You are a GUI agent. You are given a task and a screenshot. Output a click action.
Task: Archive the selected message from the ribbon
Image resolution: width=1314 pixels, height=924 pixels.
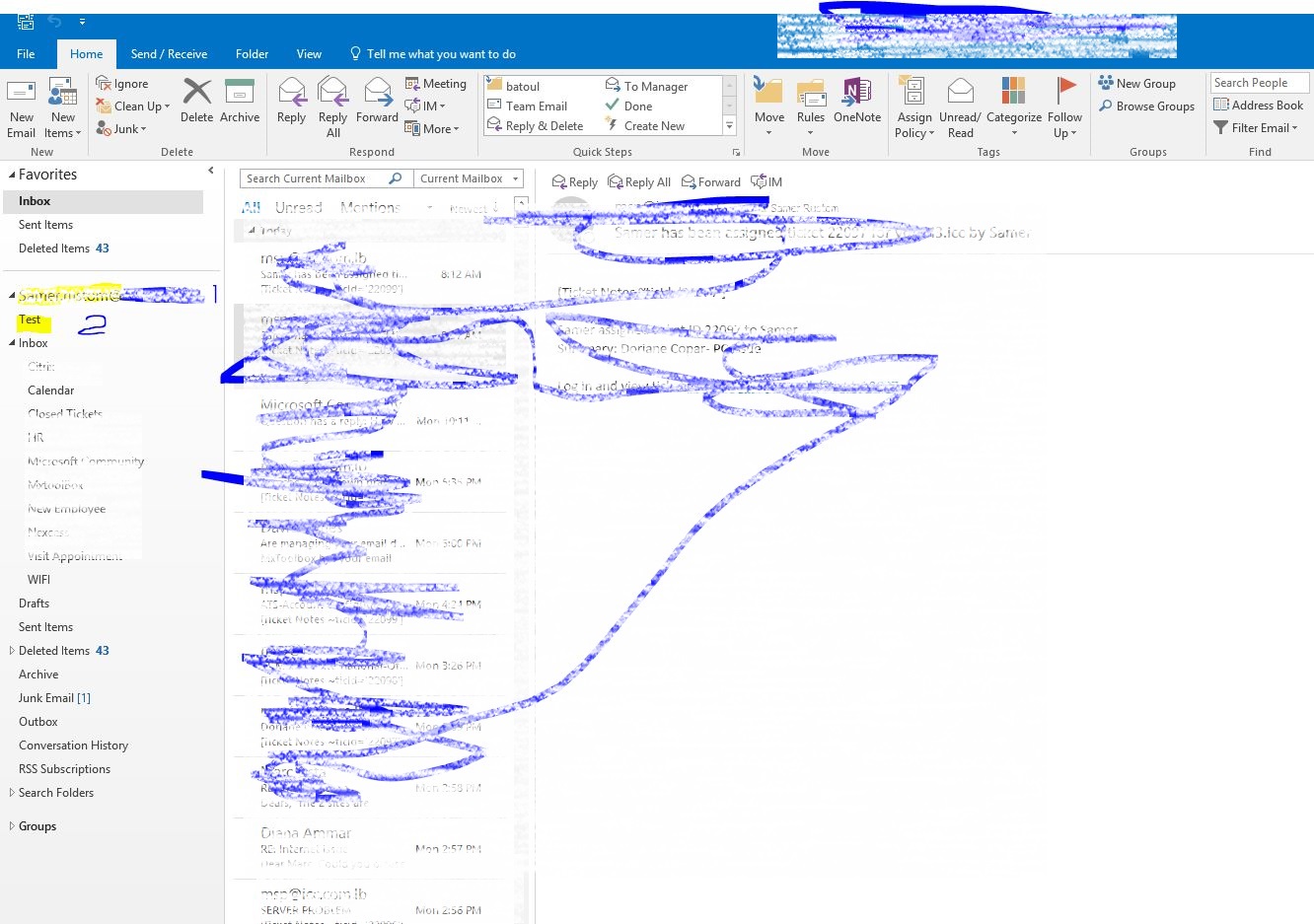(x=240, y=101)
